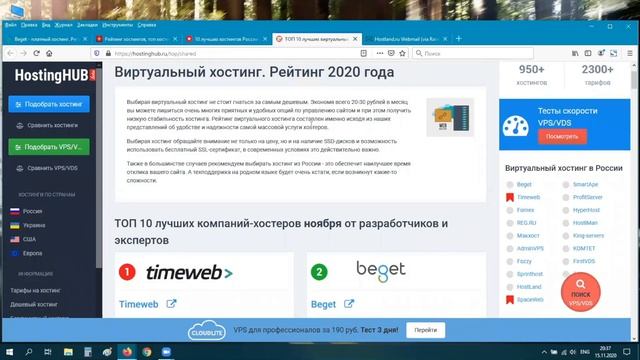
Task: Open the Закладки menu
Action: pos(87,25)
